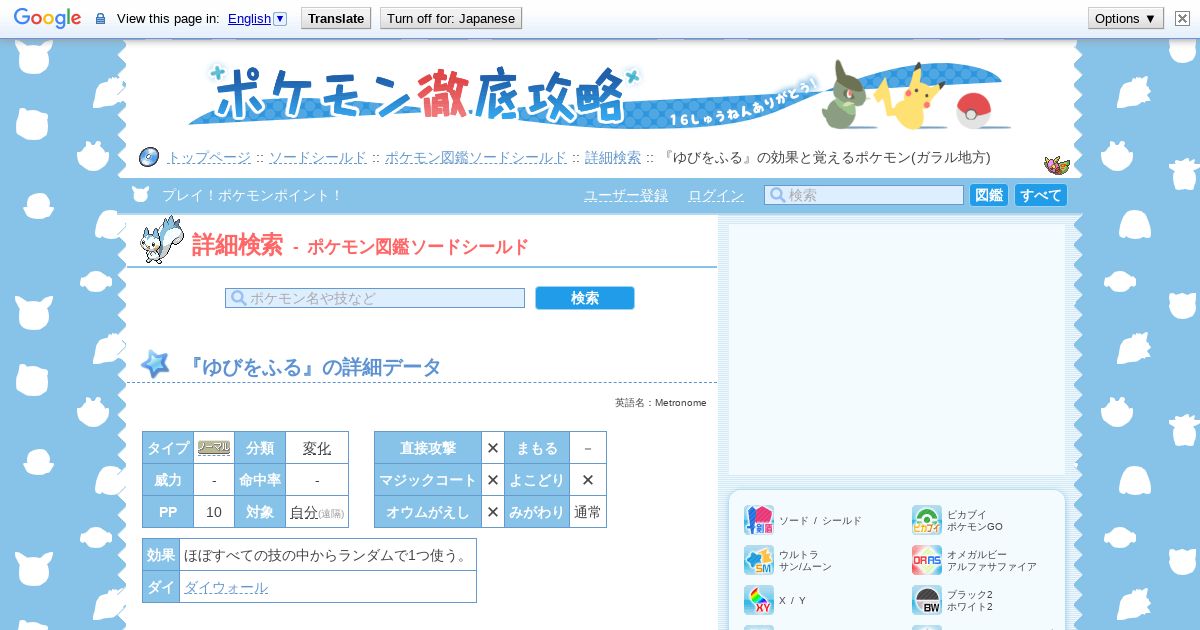Click the Translate button

336,18
